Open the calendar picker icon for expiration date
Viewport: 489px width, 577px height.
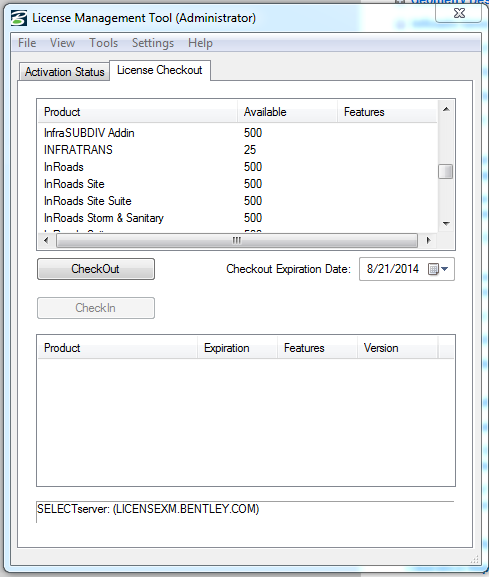[x=433, y=269]
